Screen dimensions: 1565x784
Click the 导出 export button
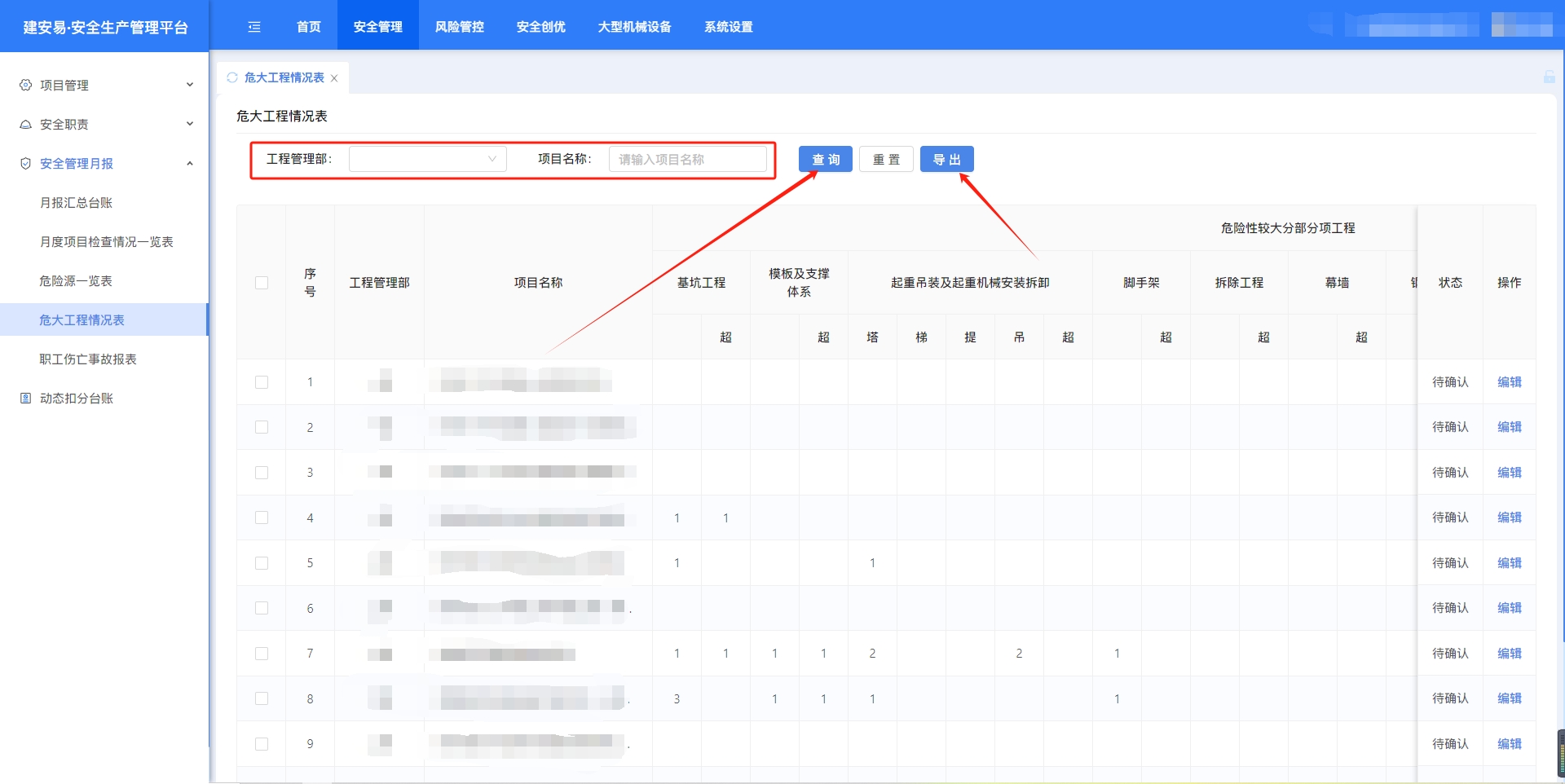click(946, 160)
